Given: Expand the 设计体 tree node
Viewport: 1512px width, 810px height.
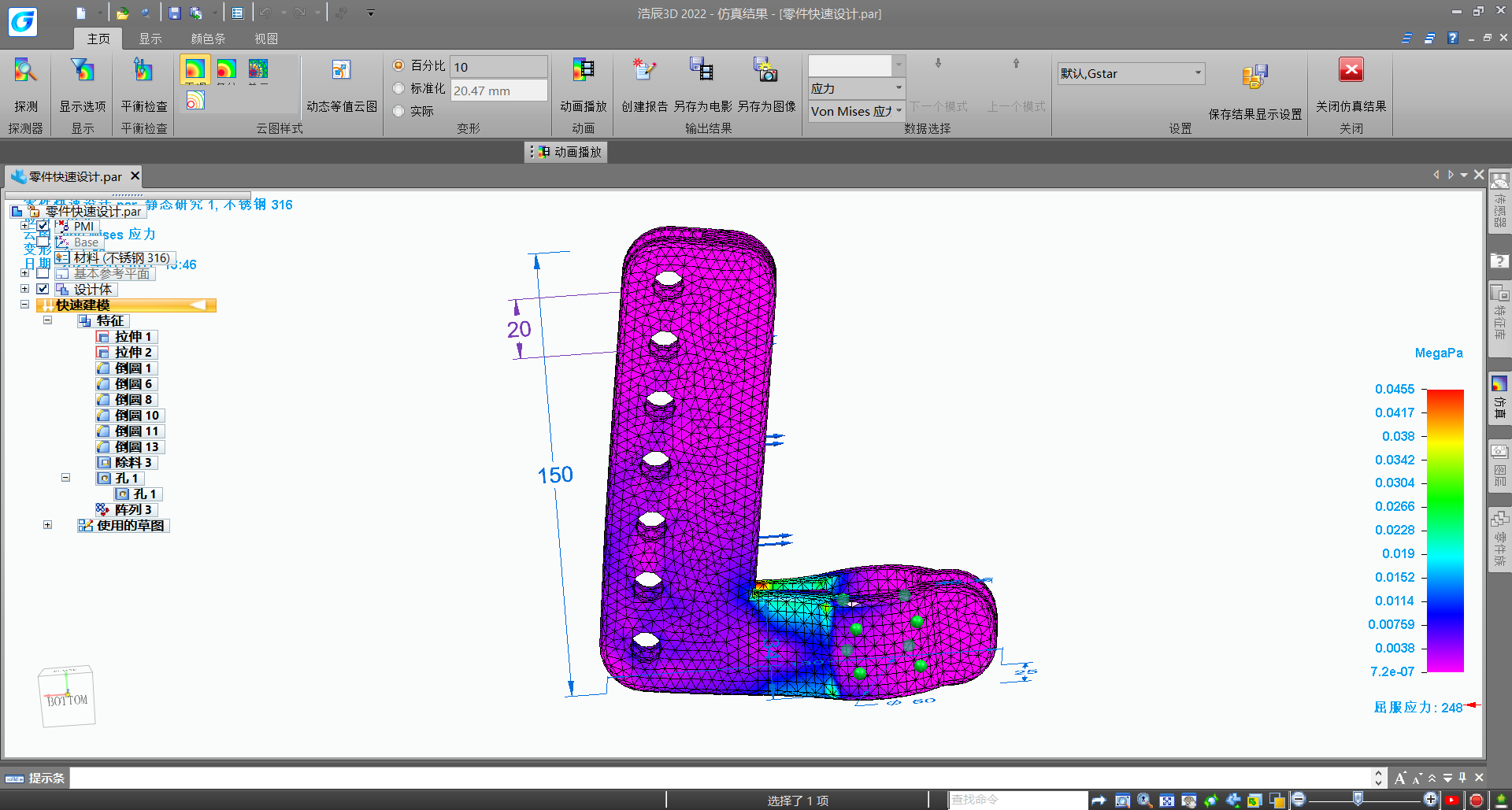Looking at the screenshot, I should pos(24,289).
